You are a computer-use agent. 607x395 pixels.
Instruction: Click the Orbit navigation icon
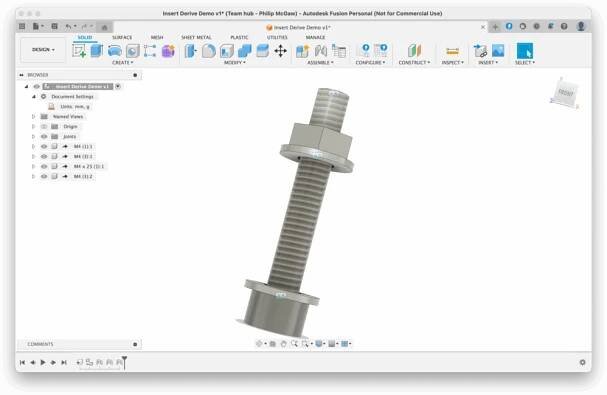(x=259, y=343)
